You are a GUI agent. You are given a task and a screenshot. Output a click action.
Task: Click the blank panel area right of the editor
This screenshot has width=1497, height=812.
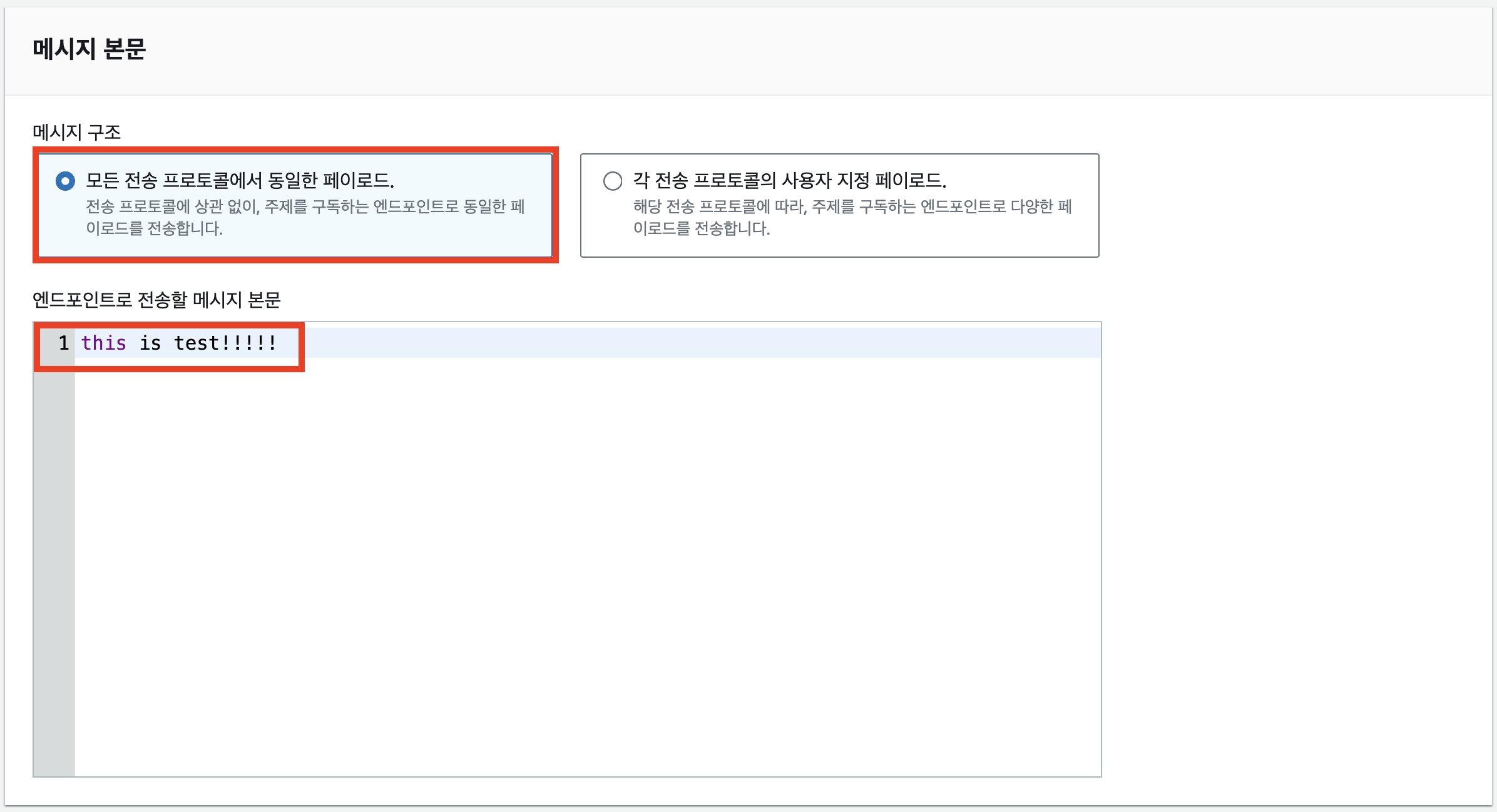point(1295,500)
